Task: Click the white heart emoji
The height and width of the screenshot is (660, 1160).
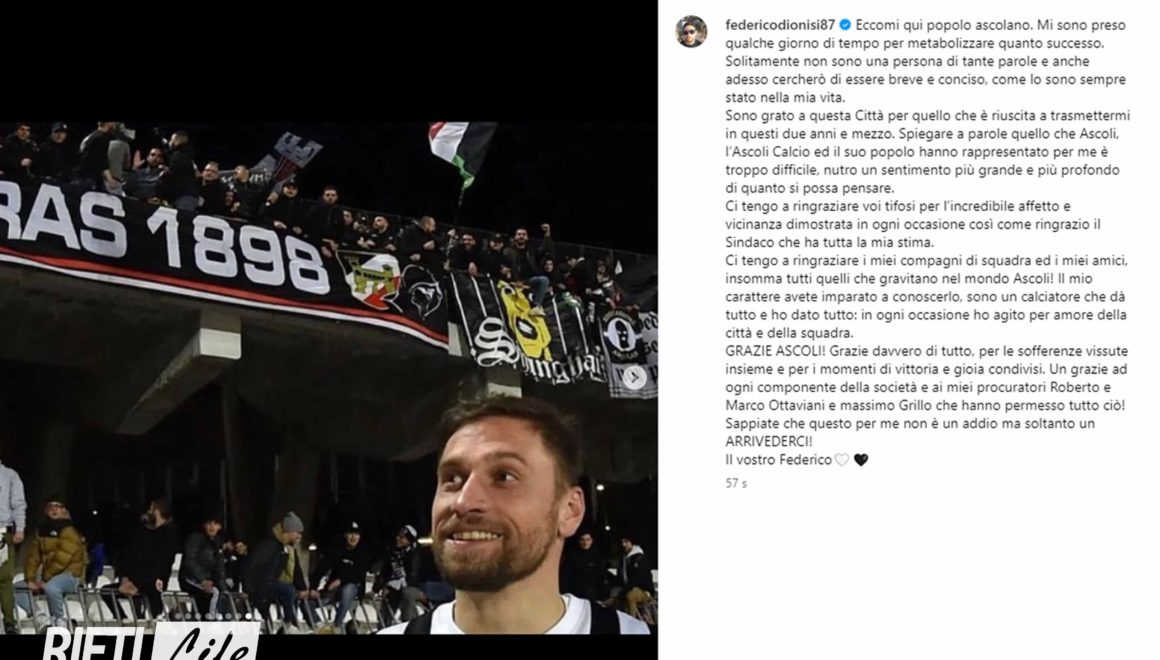Action: coord(841,460)
